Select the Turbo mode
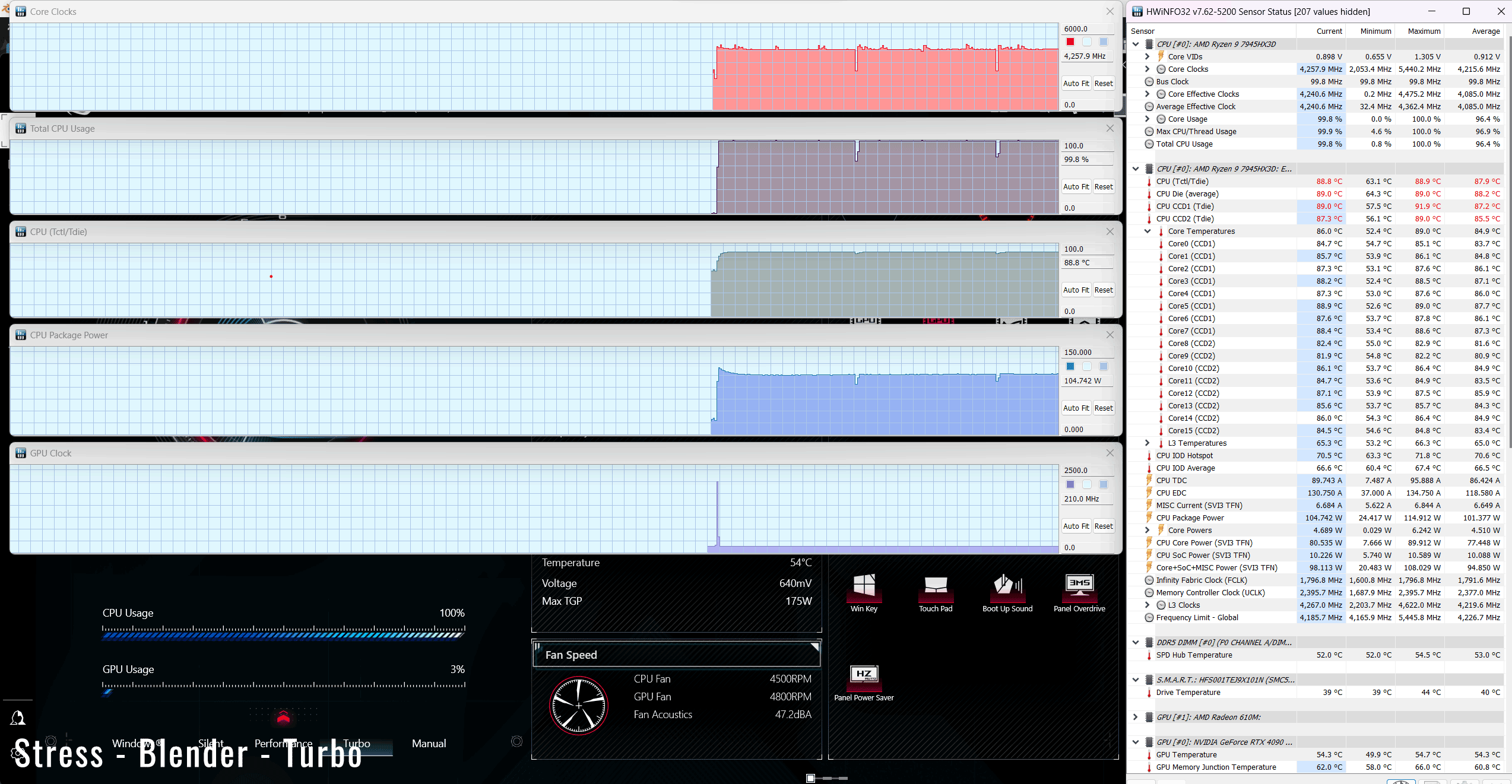1512x784 pixels. (x=356, y=743)
